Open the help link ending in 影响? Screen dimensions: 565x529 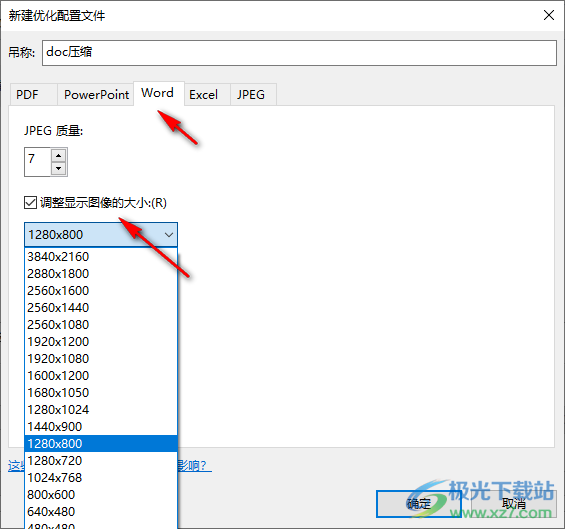pos(195,466)
